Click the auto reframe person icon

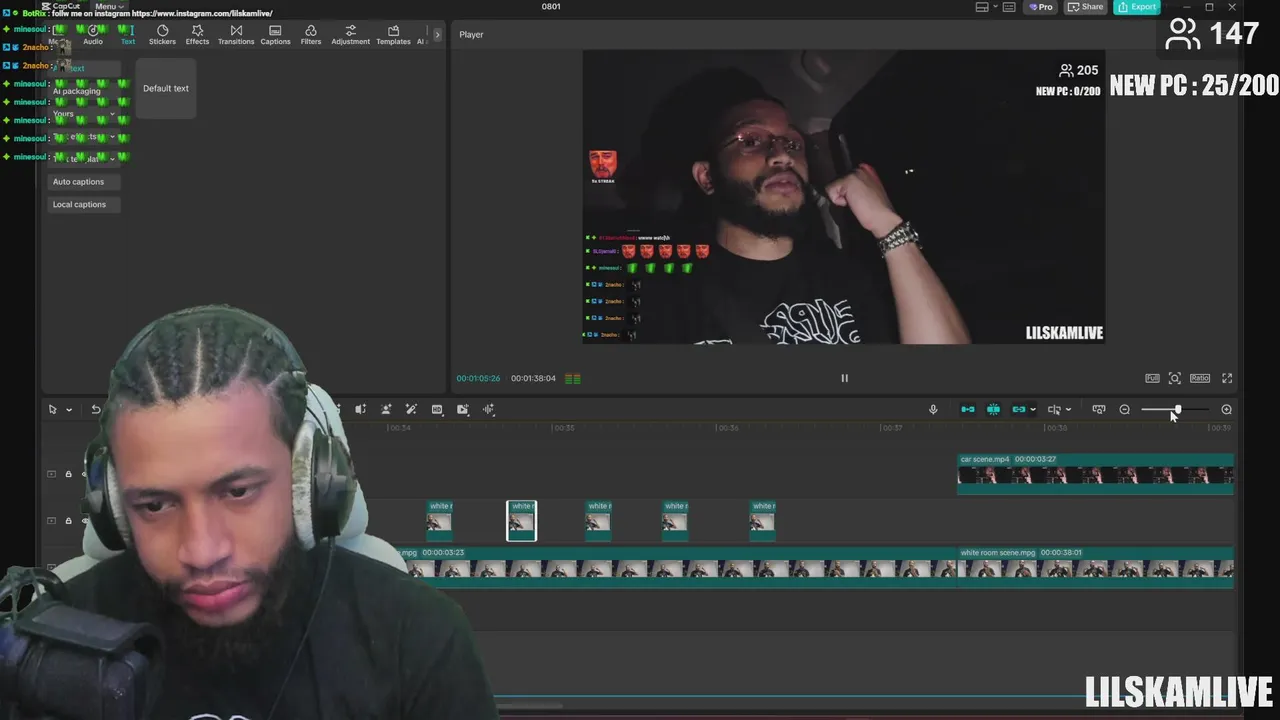click(x=386, y=409)
